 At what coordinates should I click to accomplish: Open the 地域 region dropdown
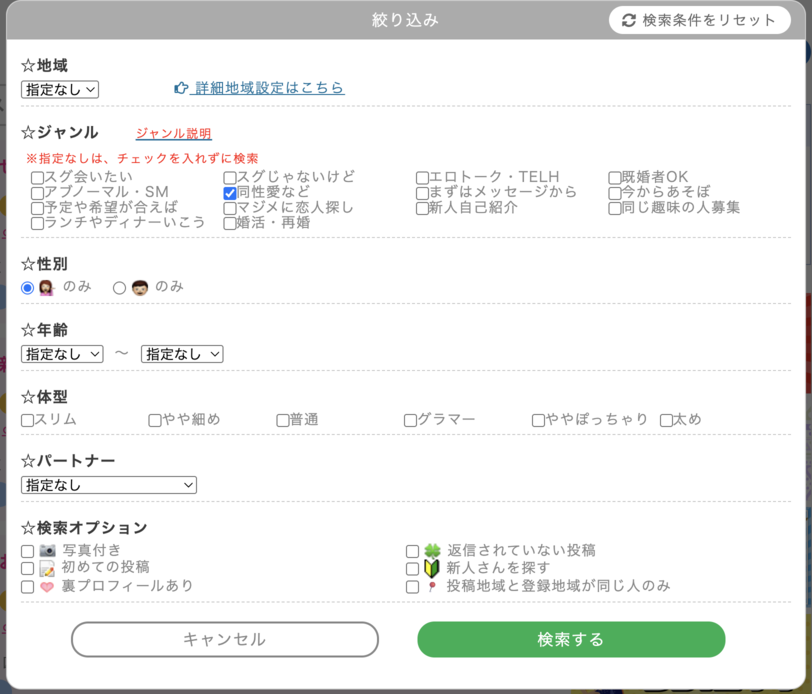60,89
